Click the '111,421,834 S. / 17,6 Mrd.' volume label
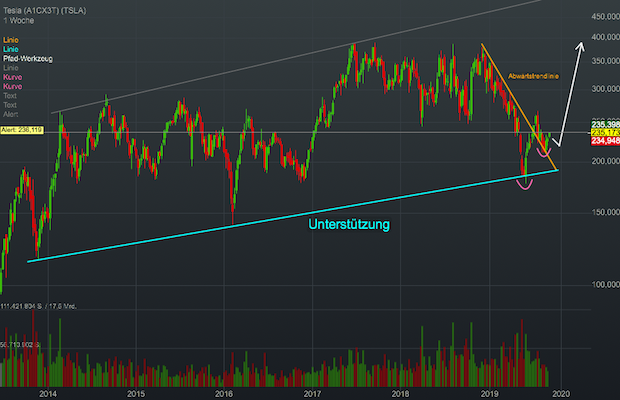620x400 pixels. 38,306
